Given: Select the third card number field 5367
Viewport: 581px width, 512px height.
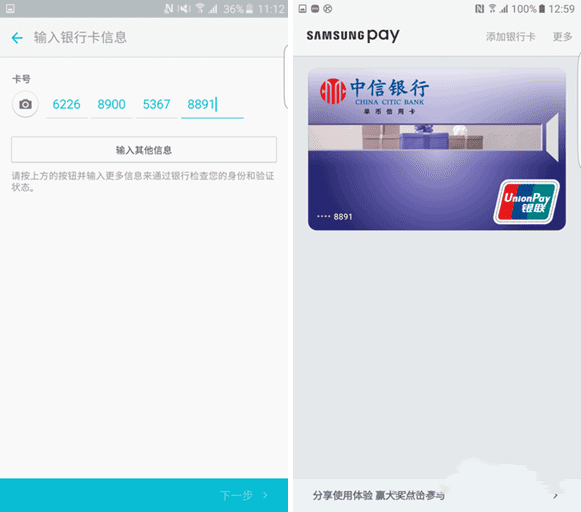Looking at the screenshot, I should [156, 104].
